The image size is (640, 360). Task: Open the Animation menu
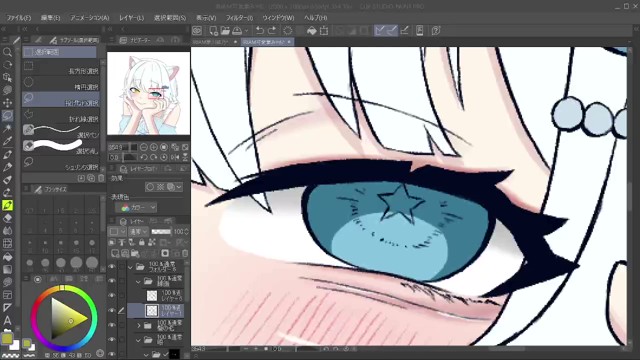90,18
